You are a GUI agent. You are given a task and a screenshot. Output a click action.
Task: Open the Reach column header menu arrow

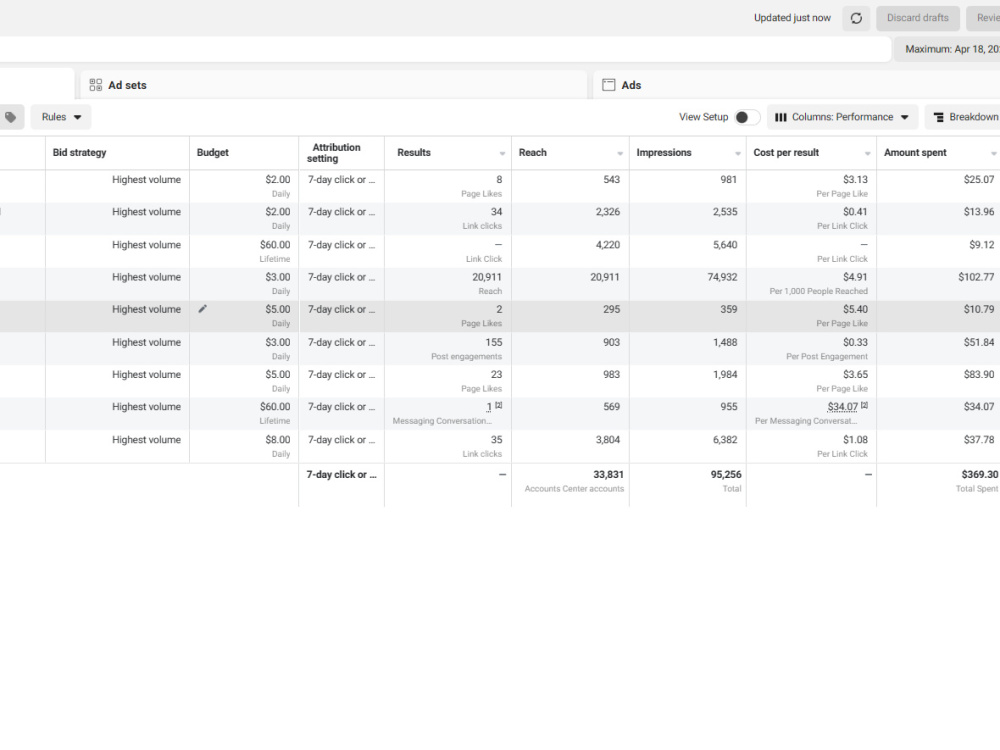(620, 154)
